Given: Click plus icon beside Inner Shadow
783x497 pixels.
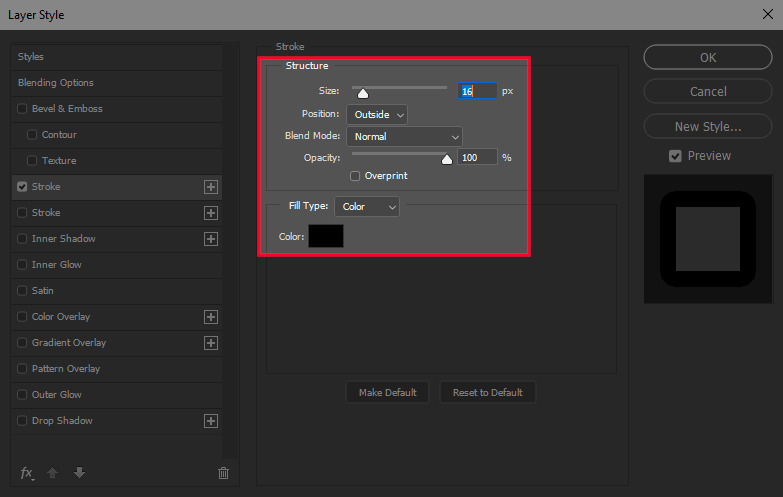Looking at the screenshot, I should tap(211, 239).
